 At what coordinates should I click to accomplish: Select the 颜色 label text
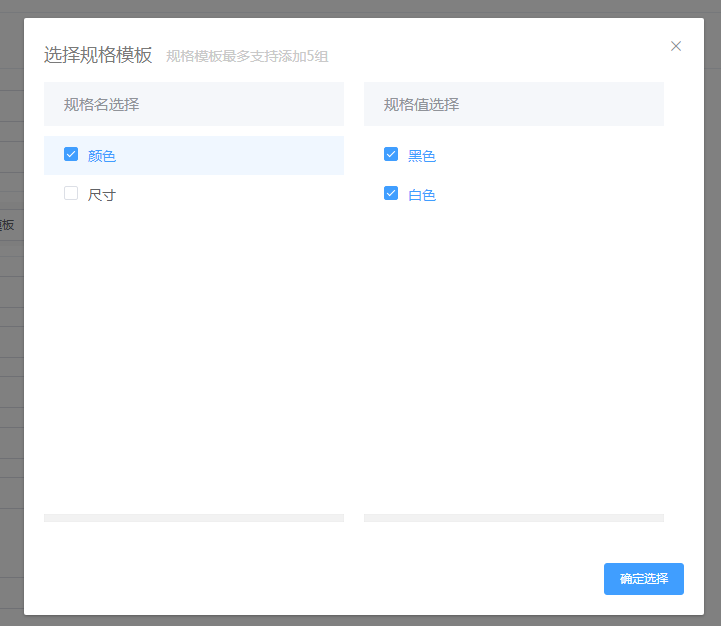click(102, 156)
